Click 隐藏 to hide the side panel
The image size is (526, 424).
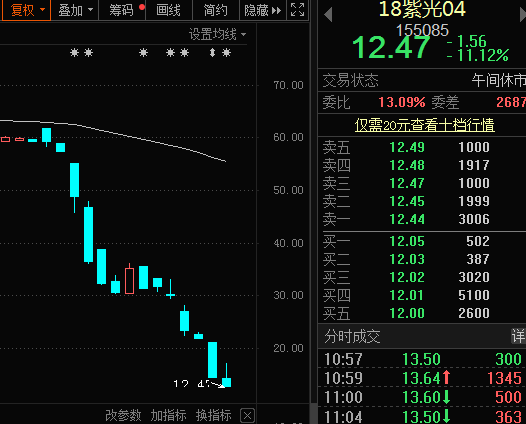pos(263,10)
